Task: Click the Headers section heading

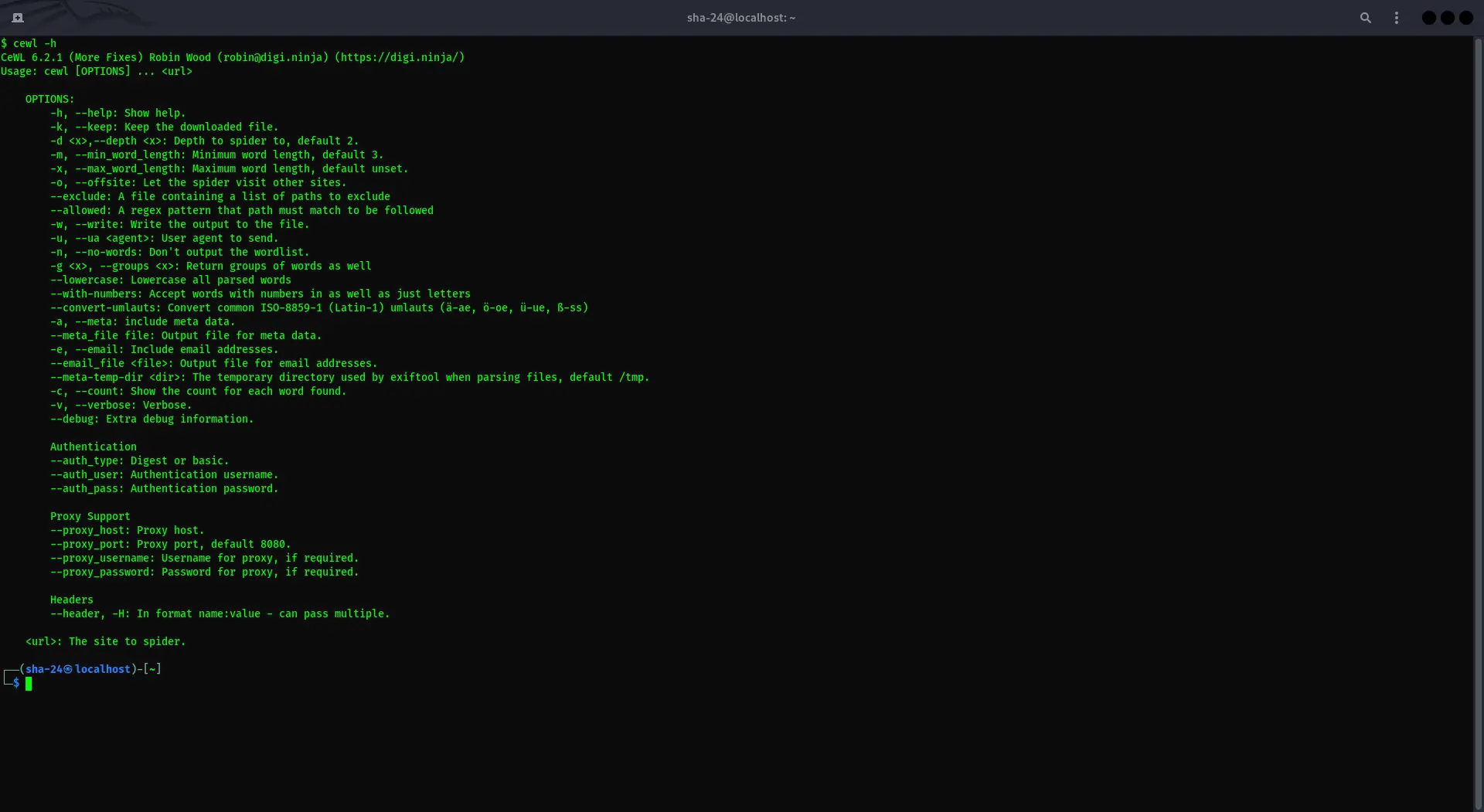Action: pyautogui.click(x=71, y=600)
